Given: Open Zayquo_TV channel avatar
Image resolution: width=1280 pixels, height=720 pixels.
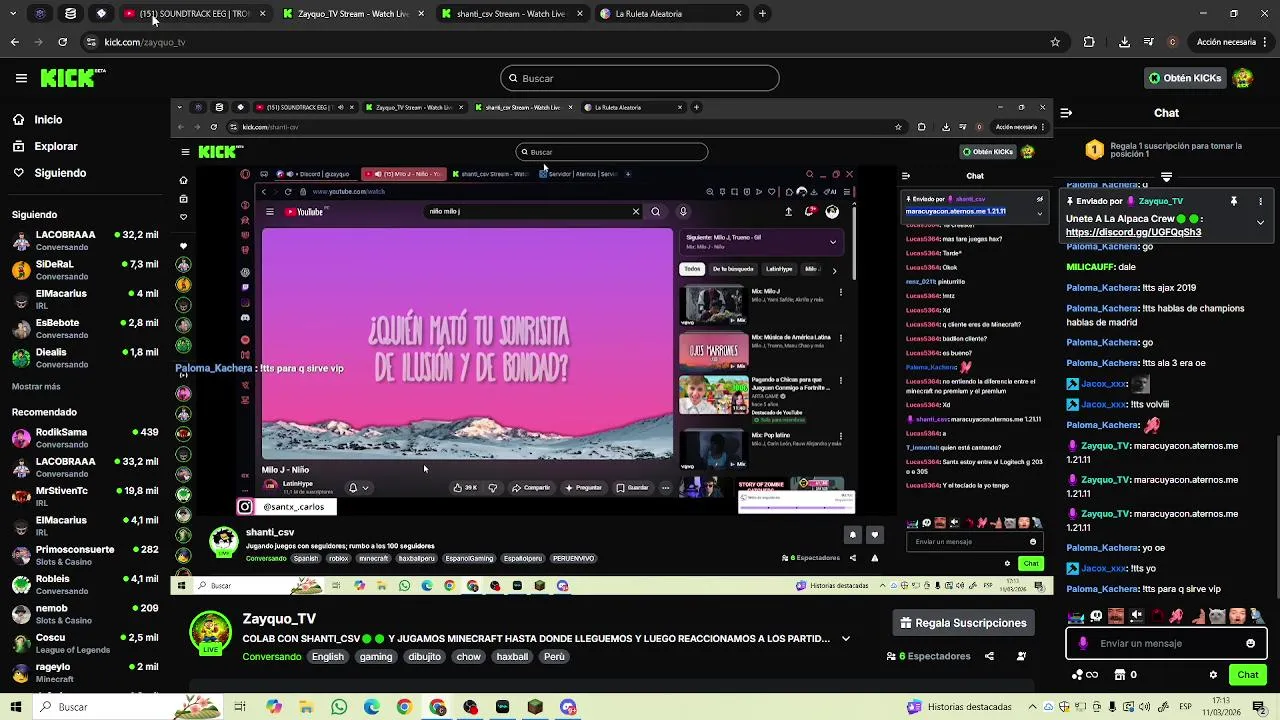Looking at the screenshot, I should 211,633.
